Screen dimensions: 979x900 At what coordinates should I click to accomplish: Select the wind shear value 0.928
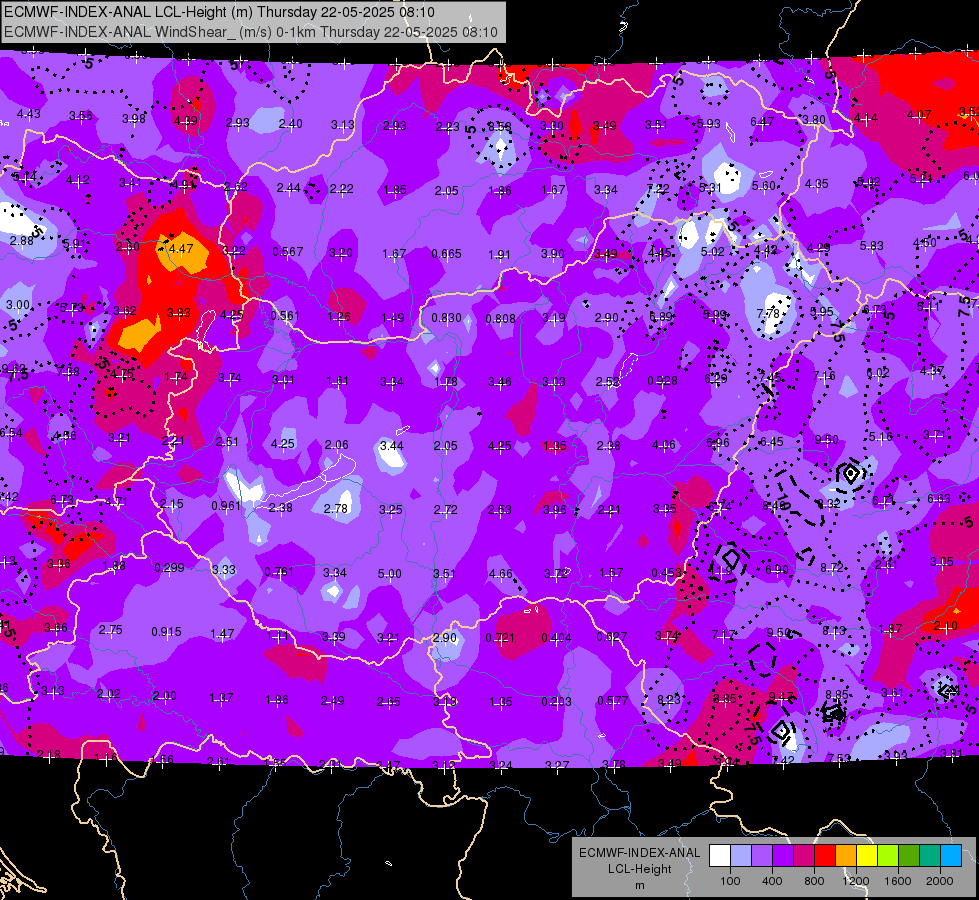662,380
